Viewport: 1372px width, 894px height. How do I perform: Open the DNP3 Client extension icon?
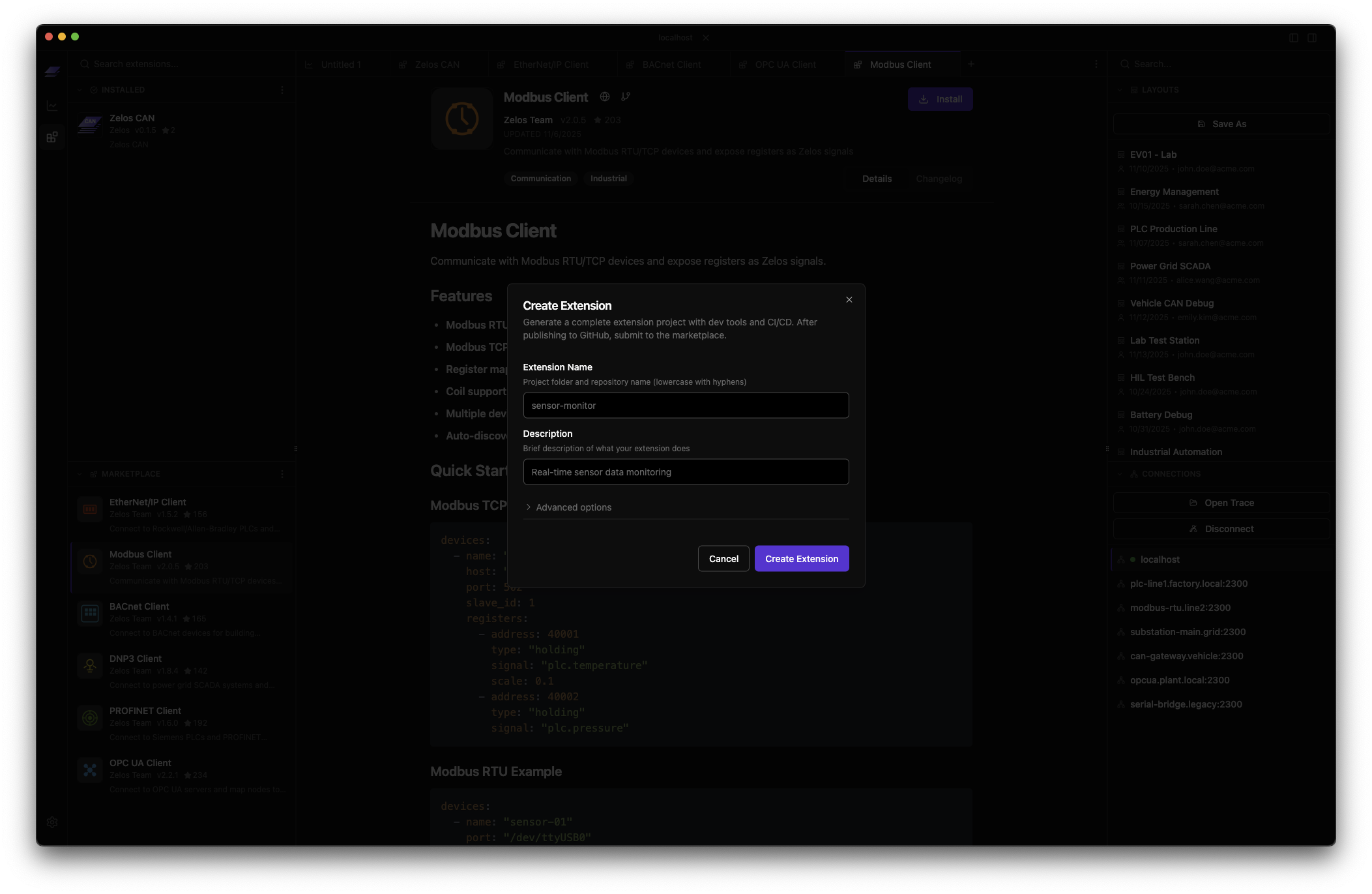90,665
